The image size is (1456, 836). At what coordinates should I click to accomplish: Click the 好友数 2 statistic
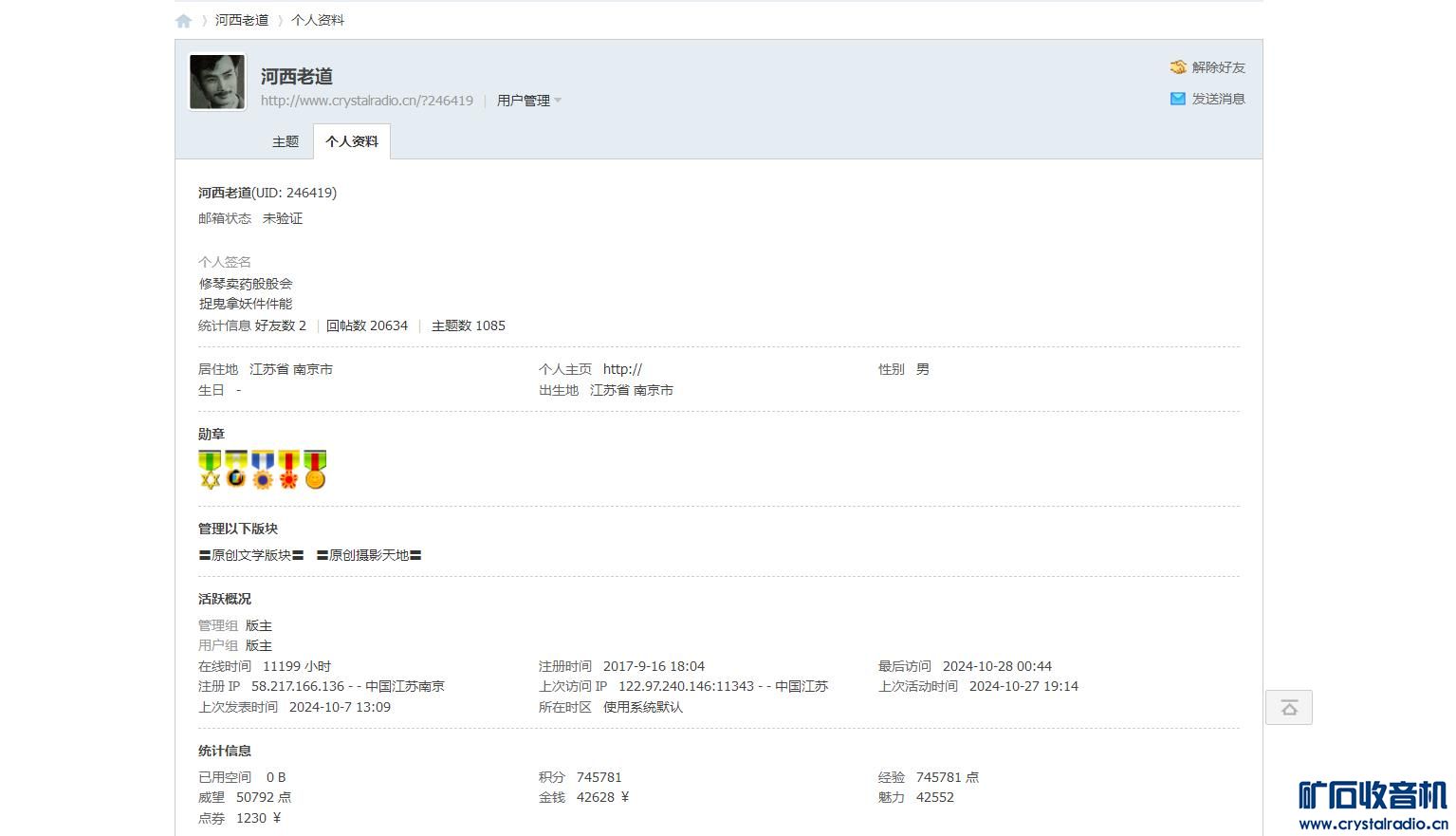pos(281,325)
